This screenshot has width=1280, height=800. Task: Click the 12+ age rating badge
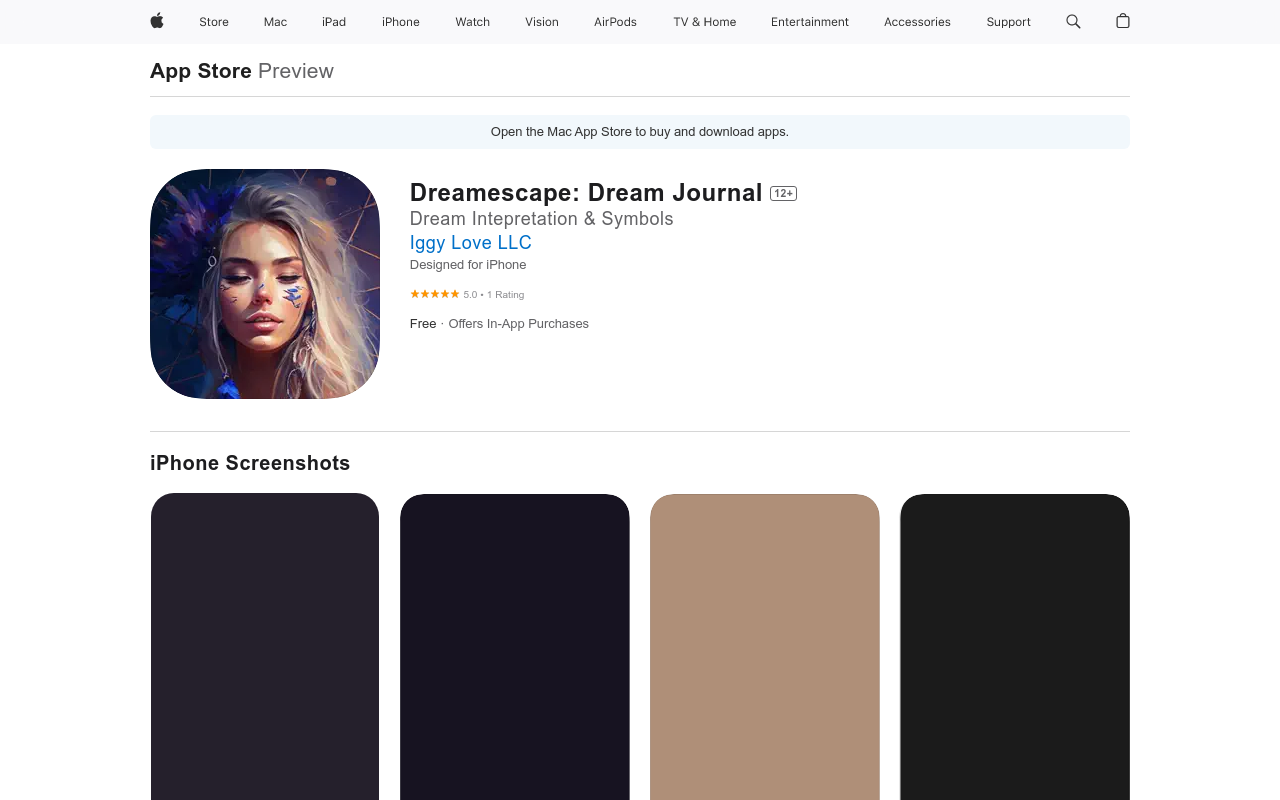(783, 193)
